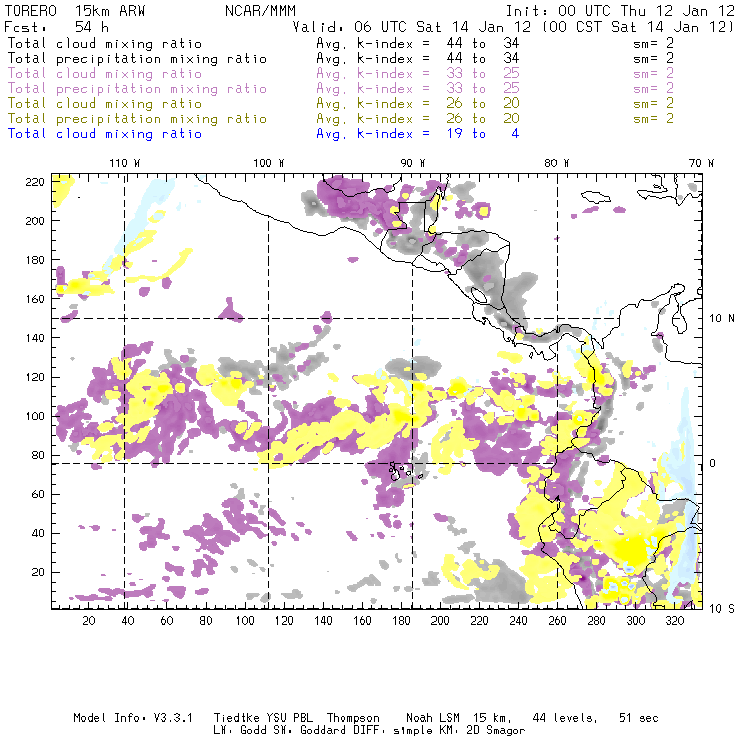
Task: Select the olive 'Total precipitation mixing ratio' legend entry
Action: point(137,118)
